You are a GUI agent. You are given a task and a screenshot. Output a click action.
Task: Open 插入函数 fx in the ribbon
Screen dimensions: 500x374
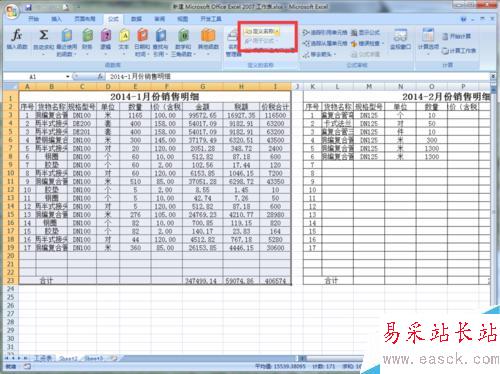click(16, 40)
